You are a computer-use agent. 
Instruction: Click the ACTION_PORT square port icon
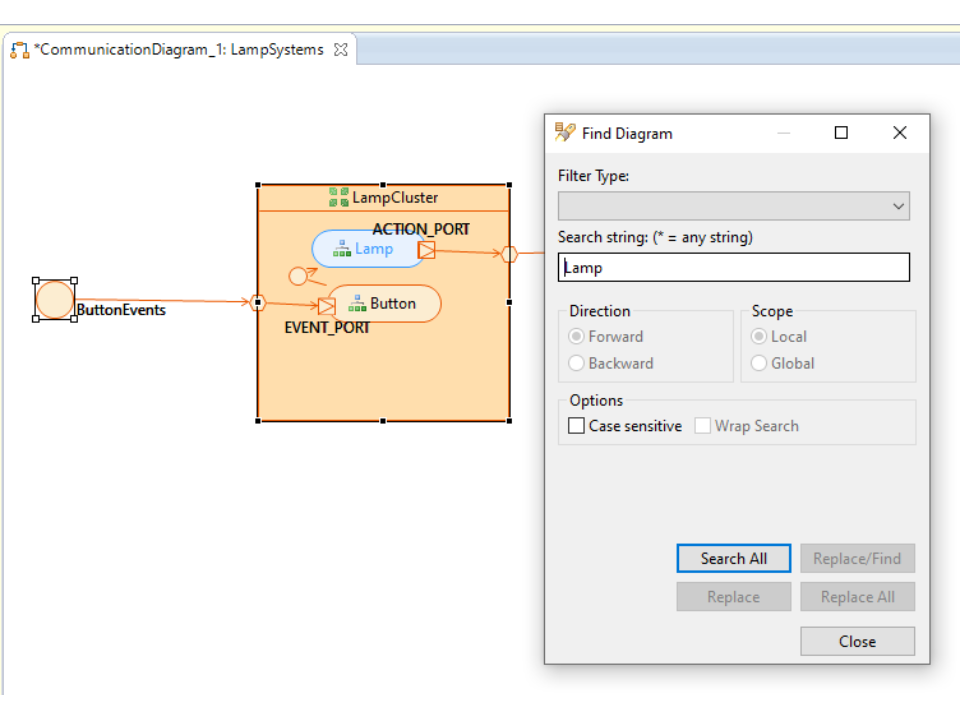point(427,250)
